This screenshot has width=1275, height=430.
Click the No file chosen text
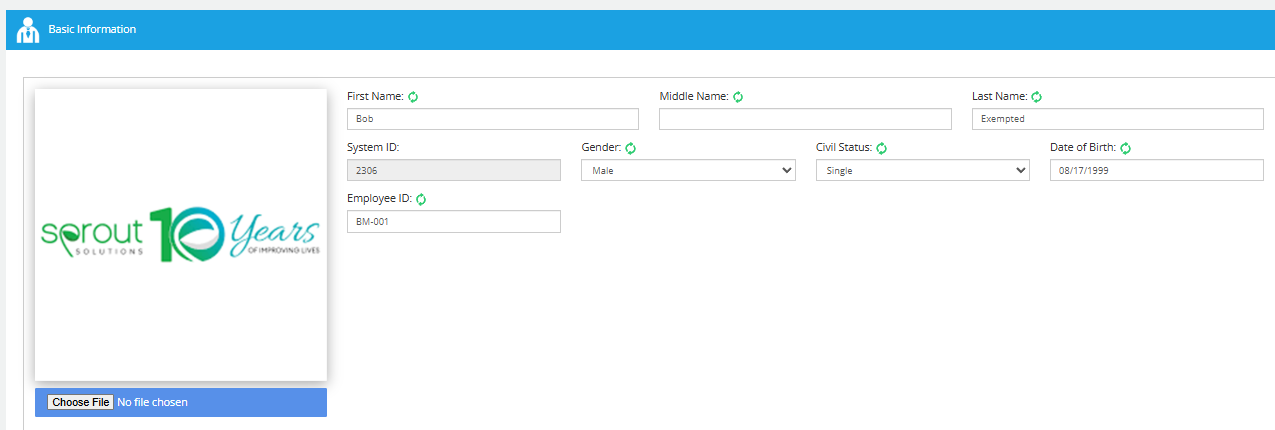(x=152, y=402)
